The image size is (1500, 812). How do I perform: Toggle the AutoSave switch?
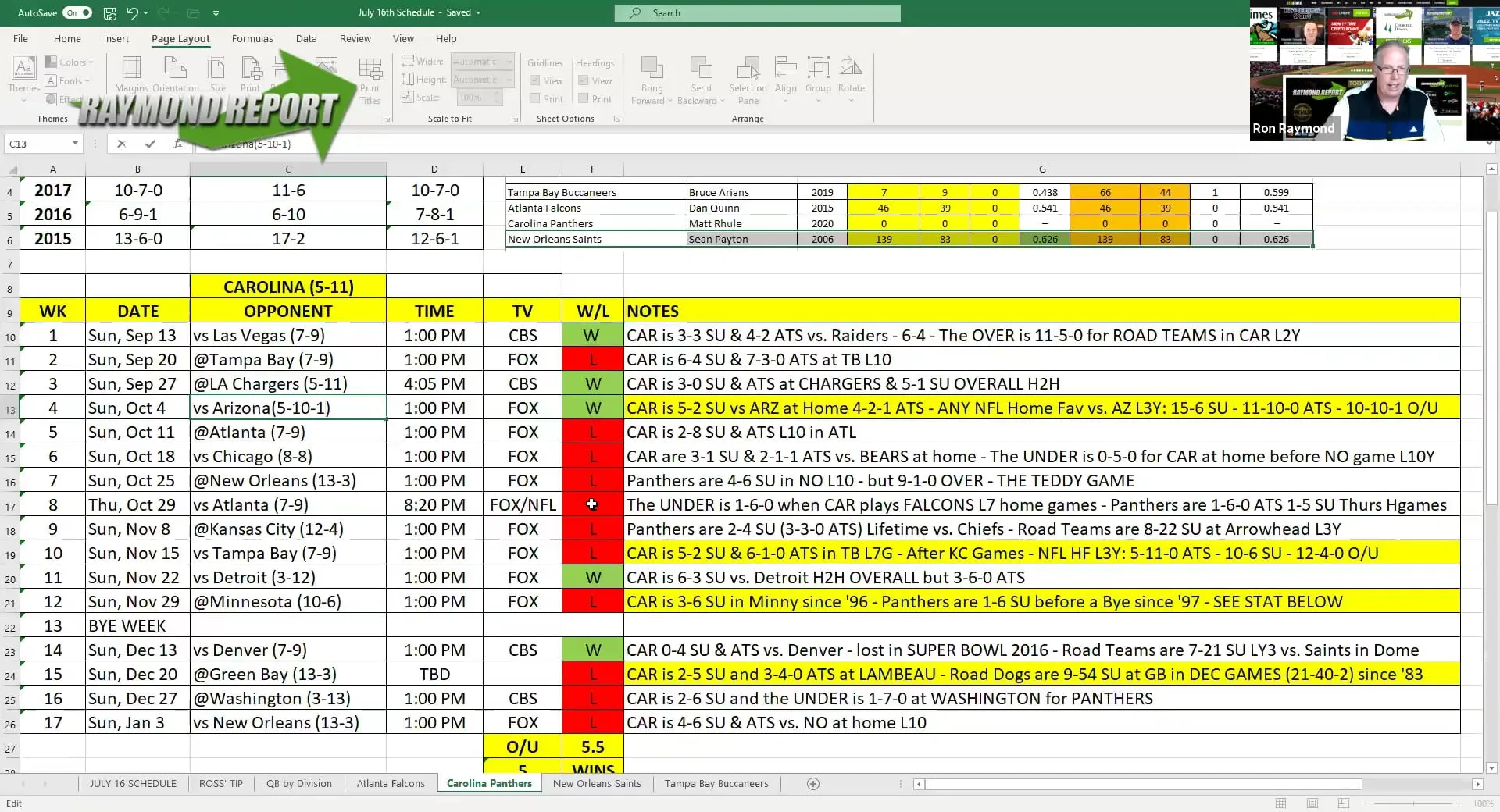click(77, 12)
